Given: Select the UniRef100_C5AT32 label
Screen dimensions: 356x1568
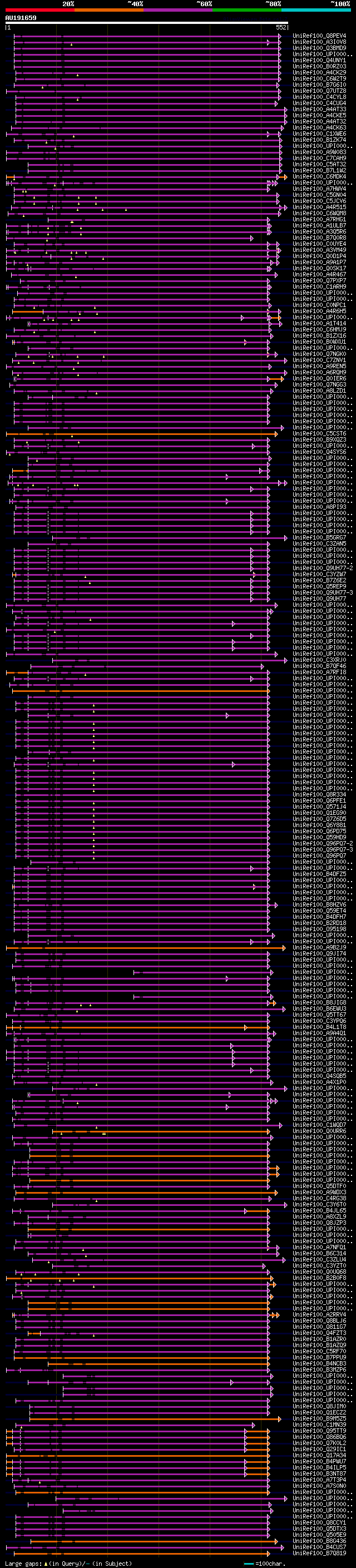Looking at the screenshot, I should [x=319, y=164].
